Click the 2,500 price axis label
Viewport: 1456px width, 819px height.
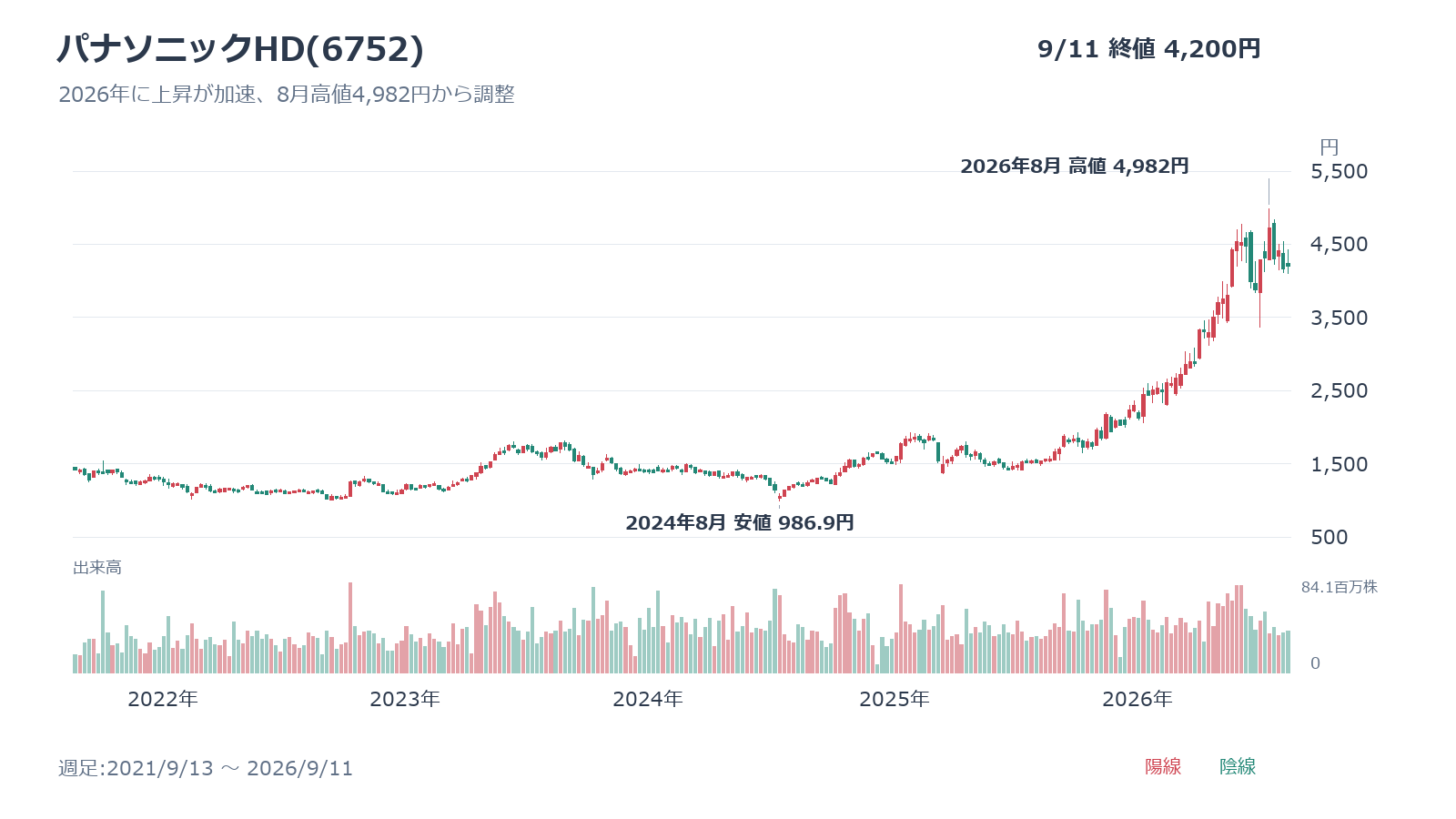(1339, 390)
